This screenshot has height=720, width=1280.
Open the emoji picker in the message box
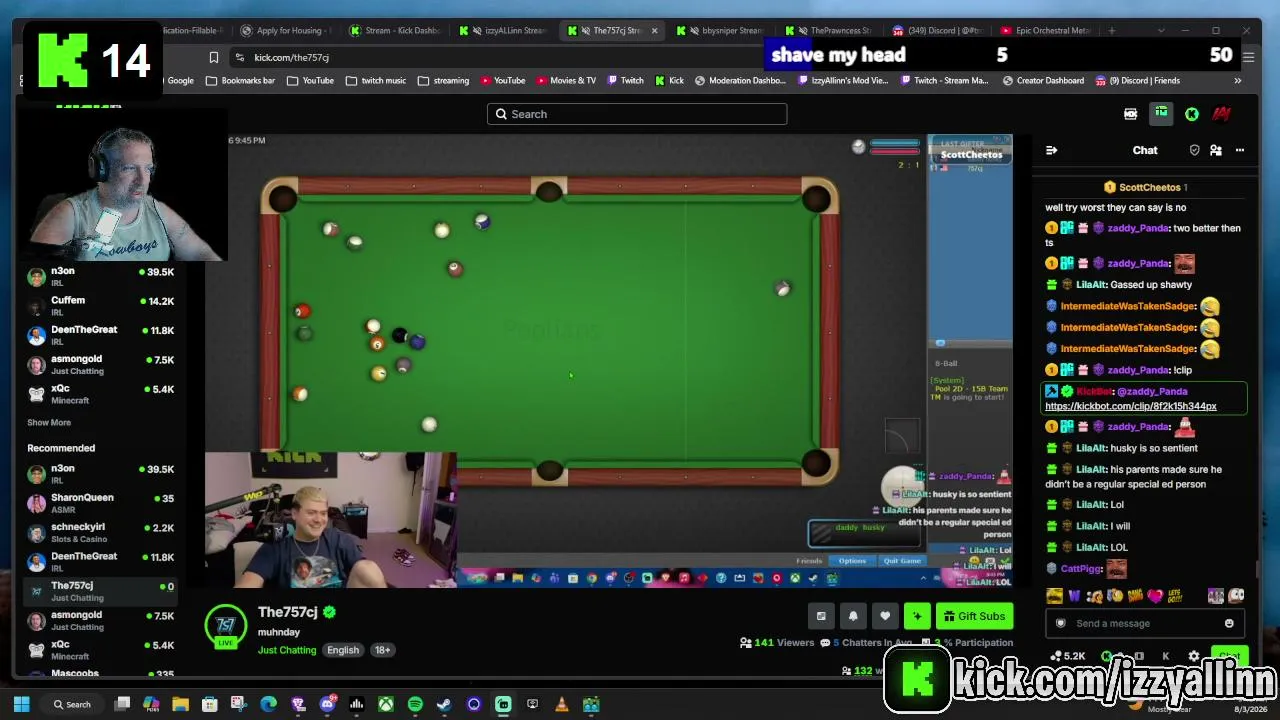(x=1229, y=623)
